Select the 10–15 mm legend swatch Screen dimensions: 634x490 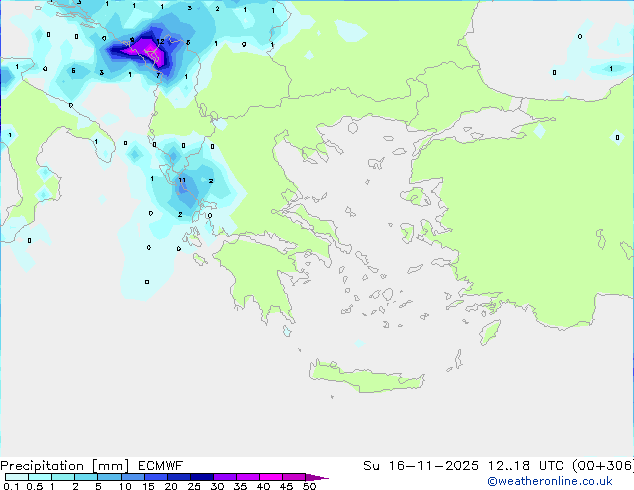tap(132, 477)
